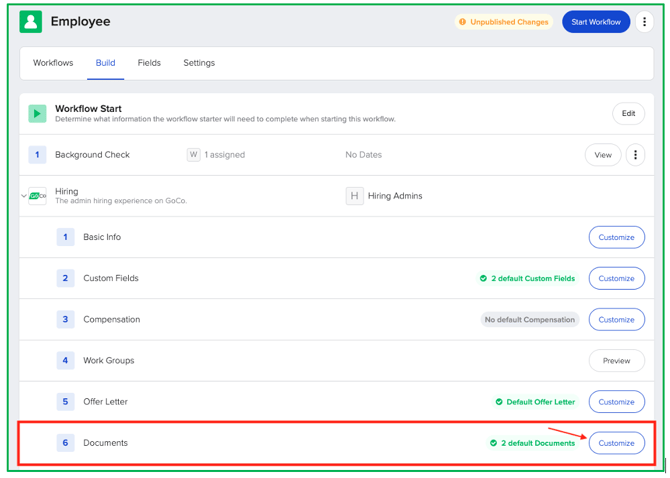This screenshot has width=670, height=478.
Task: Collapse the Hiring section chevron
Action: [x=24, y=196]
